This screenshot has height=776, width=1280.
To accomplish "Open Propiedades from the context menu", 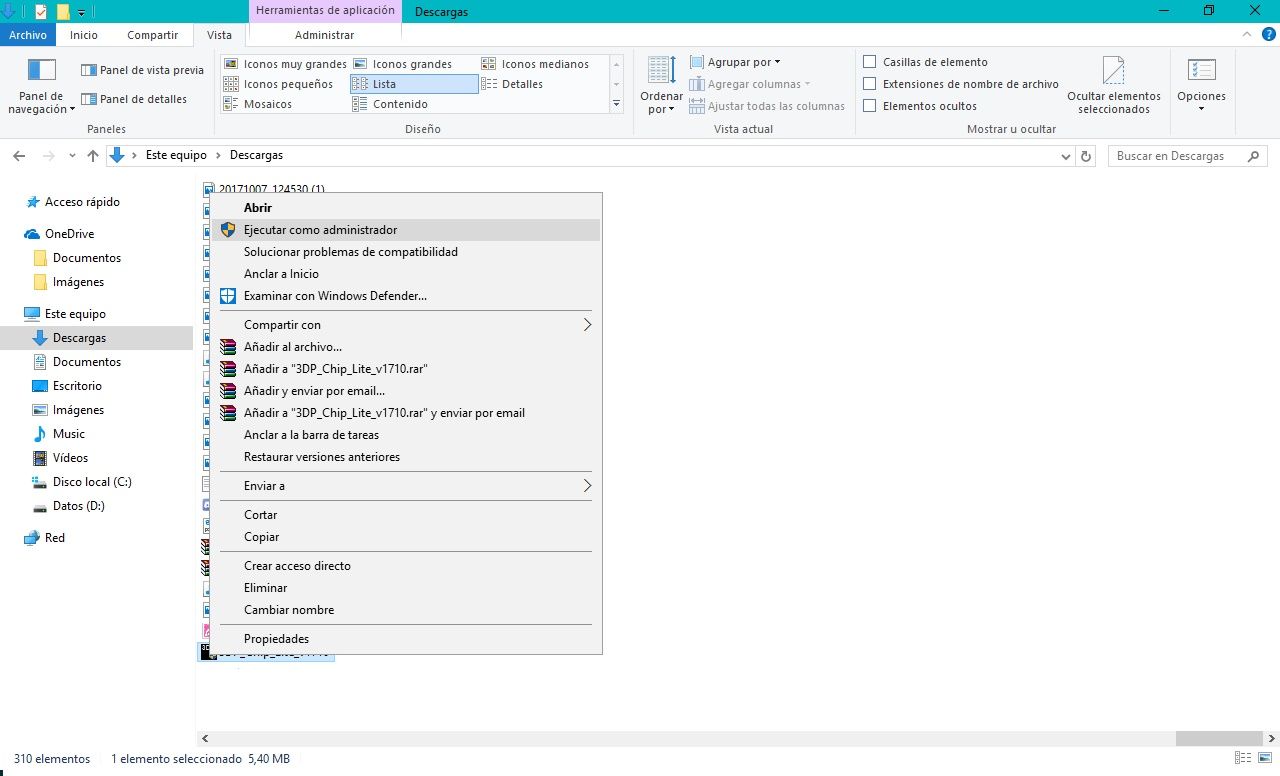I will pos(406,639).
